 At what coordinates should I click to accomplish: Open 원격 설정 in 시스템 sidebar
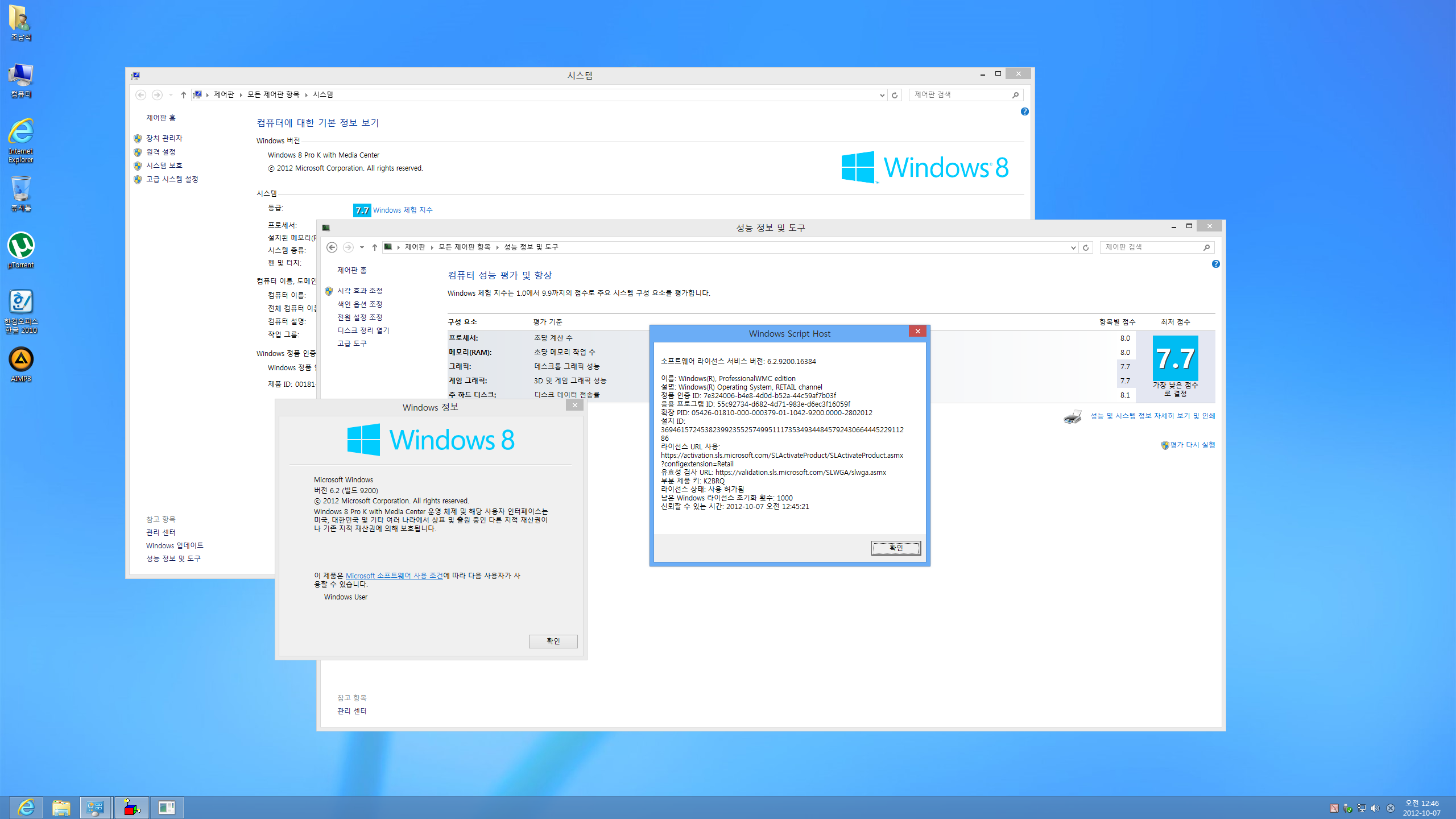[161, 152]
